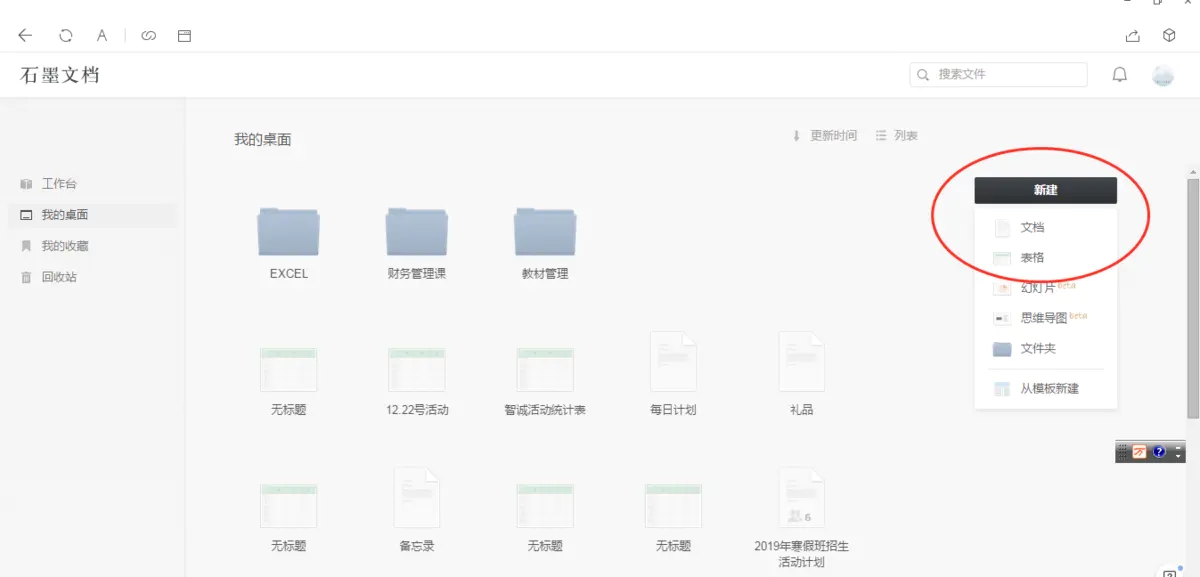Click the 新建 button

1047,190
